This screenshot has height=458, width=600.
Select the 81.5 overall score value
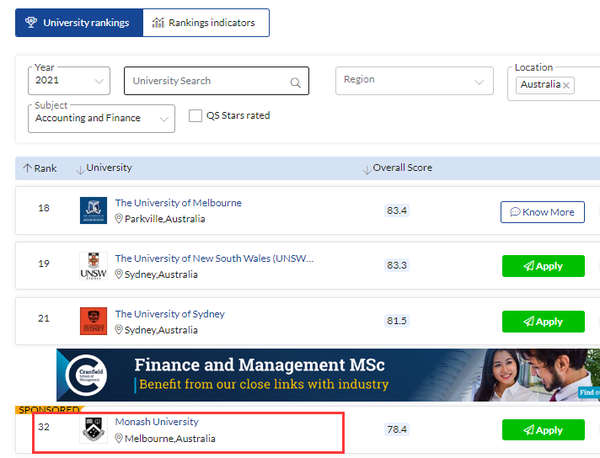[x=397, y=321]
